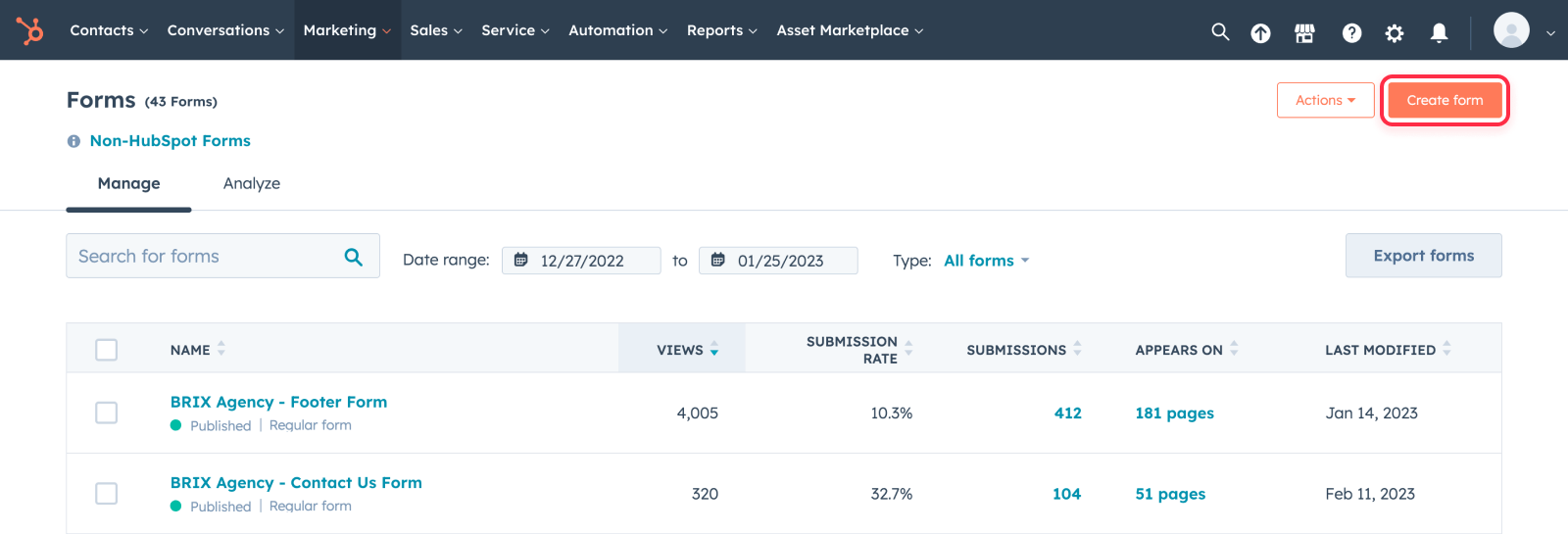This screenshot has height=534, width=1568.
Task: Expand the Sales menu
Action: [436, 30]
